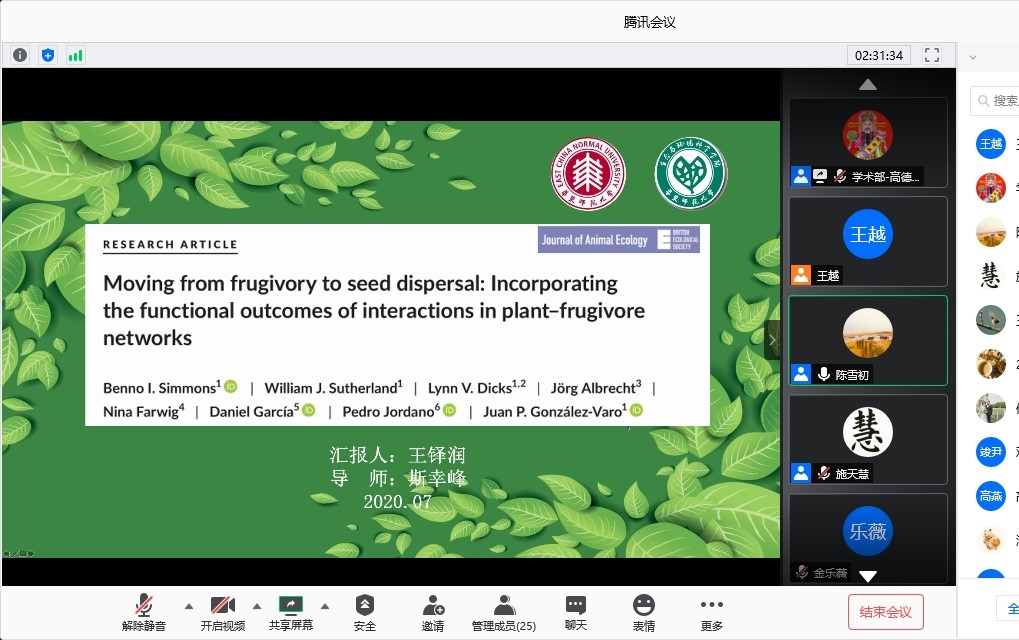Click the 结束会议 end meeting button
1019x640 pixels.
[885, 612]
